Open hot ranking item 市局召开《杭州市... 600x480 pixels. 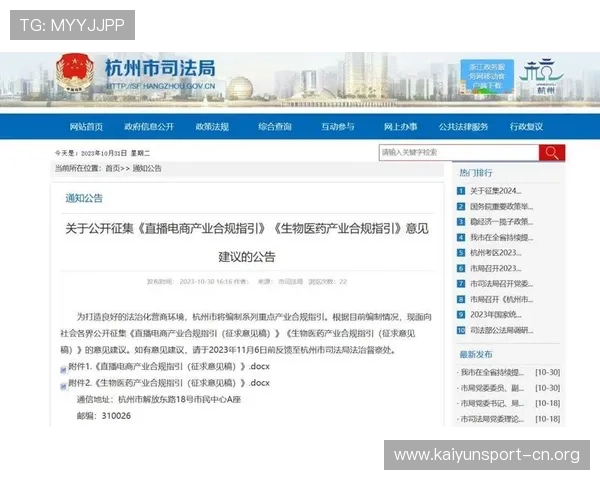pyautogui.click(x=501, y=299)
